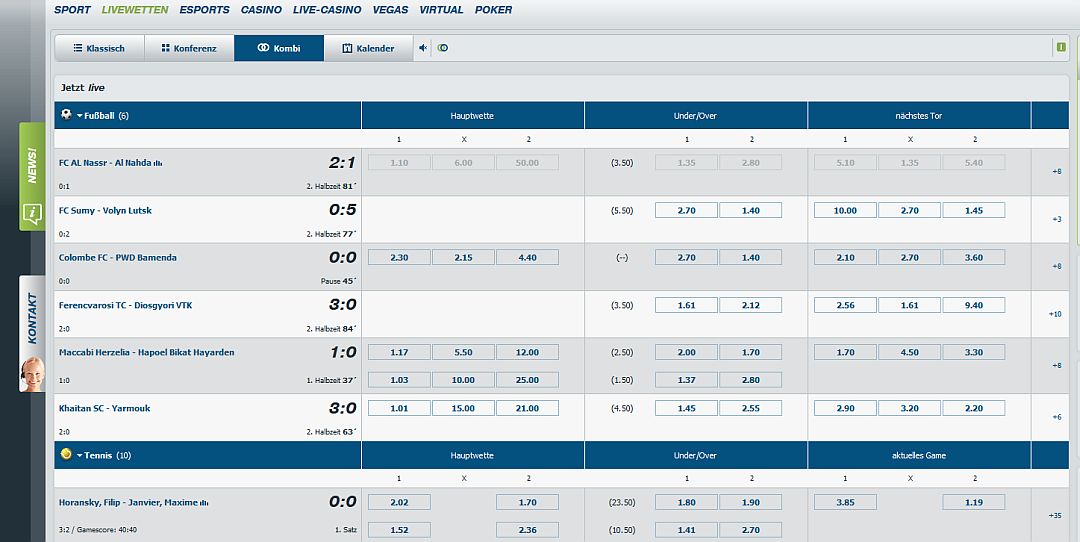
Task: Pick odds 21.00 for Yarmouk win
Action: click(528, 408)
